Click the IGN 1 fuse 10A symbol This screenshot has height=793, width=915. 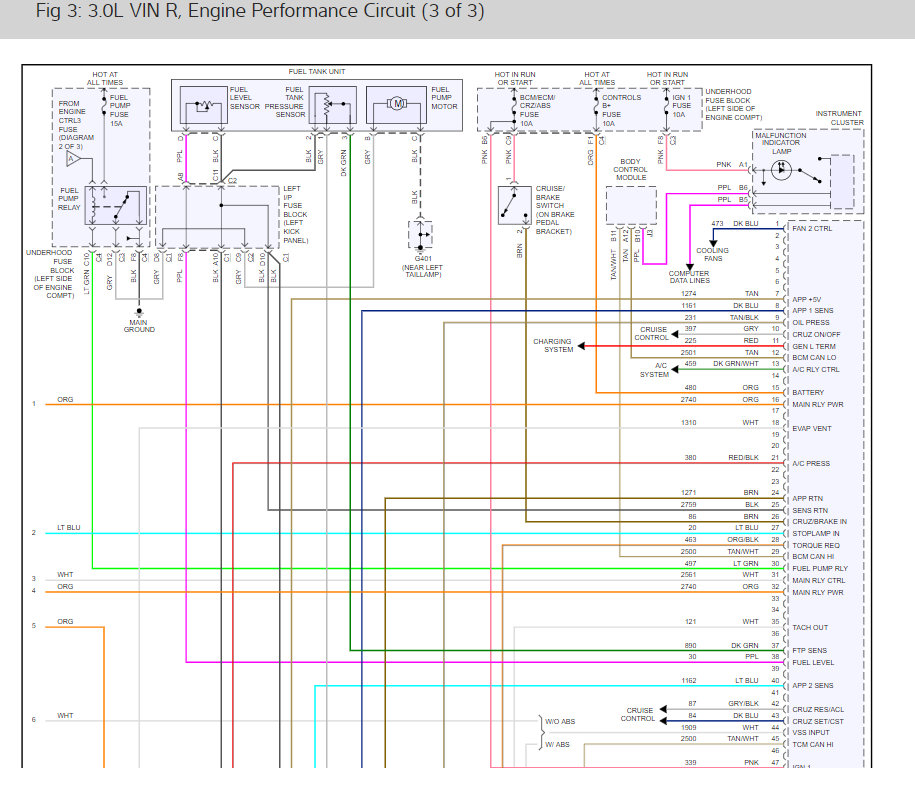[666, 104]
